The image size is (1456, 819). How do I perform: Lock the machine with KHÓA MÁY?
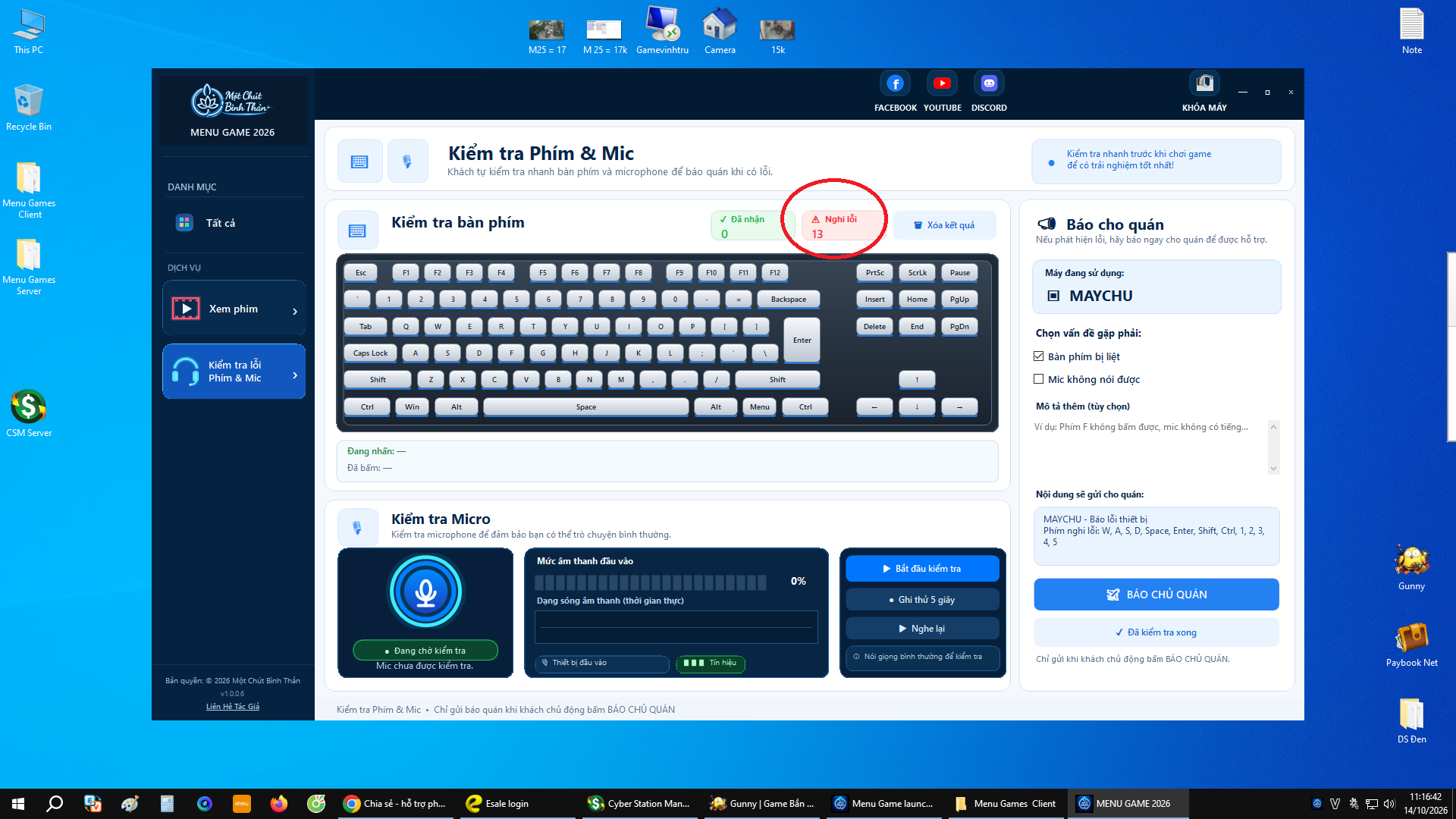(1204, 91)
